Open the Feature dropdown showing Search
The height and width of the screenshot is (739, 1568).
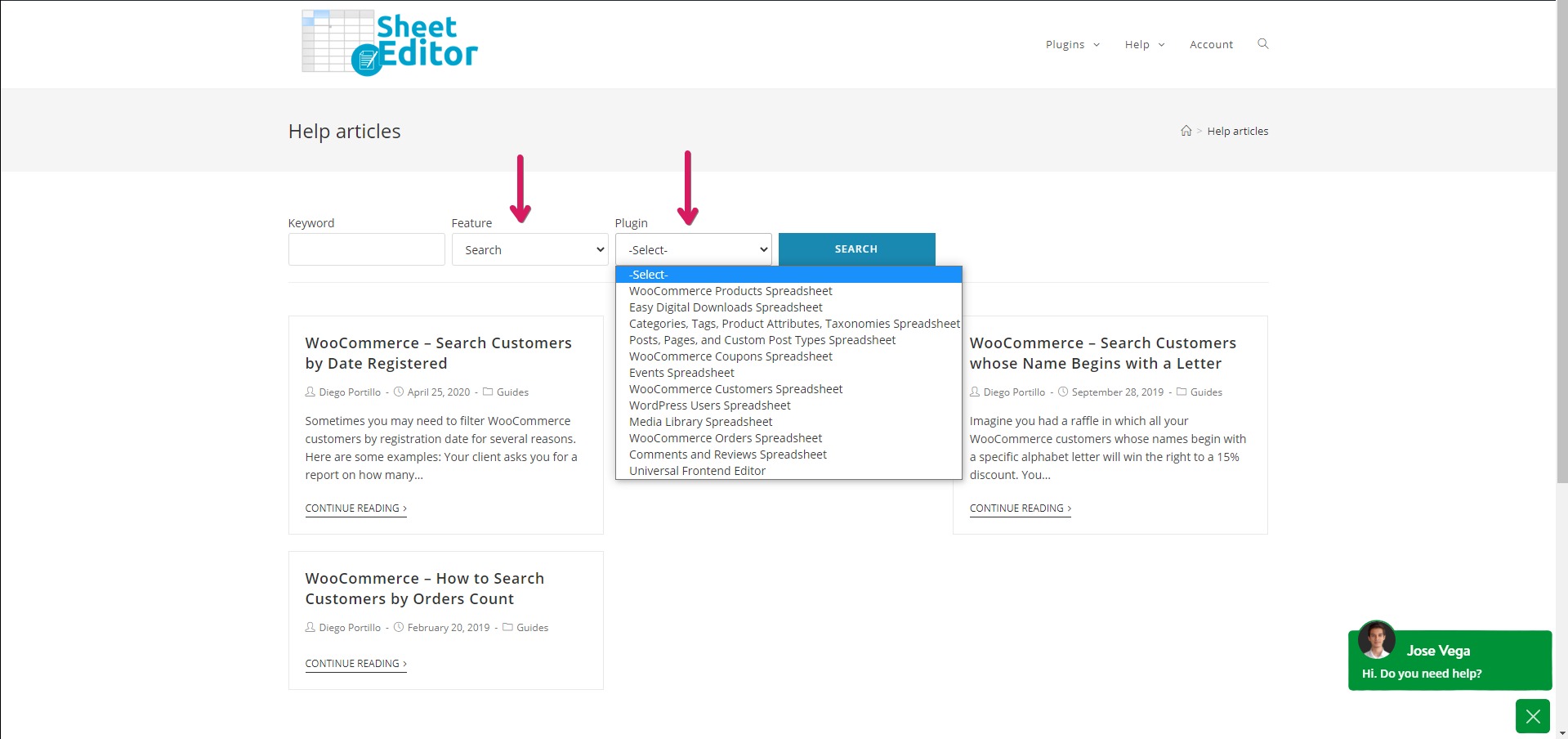pyautogui.click(x=529, y=250)
